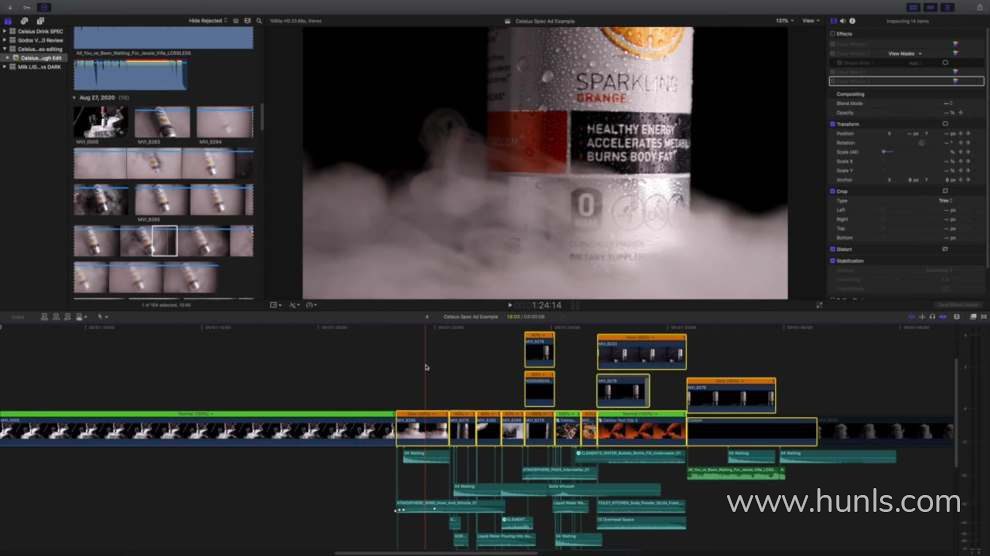
Task: Open the media import window icon
Action: (9, 8)
